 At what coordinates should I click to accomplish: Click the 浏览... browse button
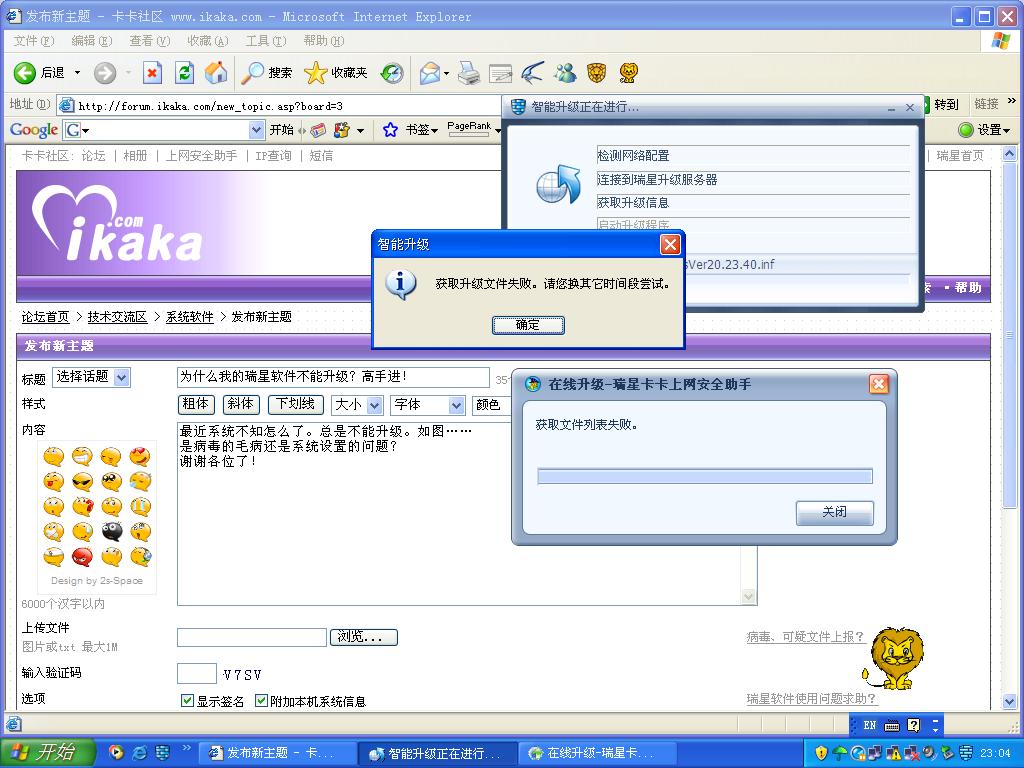point(364,637)
